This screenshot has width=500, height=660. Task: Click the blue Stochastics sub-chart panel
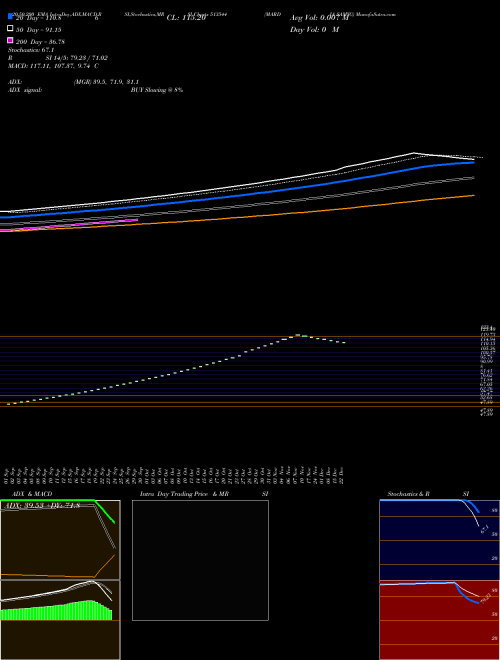click(x=439, y=540)
